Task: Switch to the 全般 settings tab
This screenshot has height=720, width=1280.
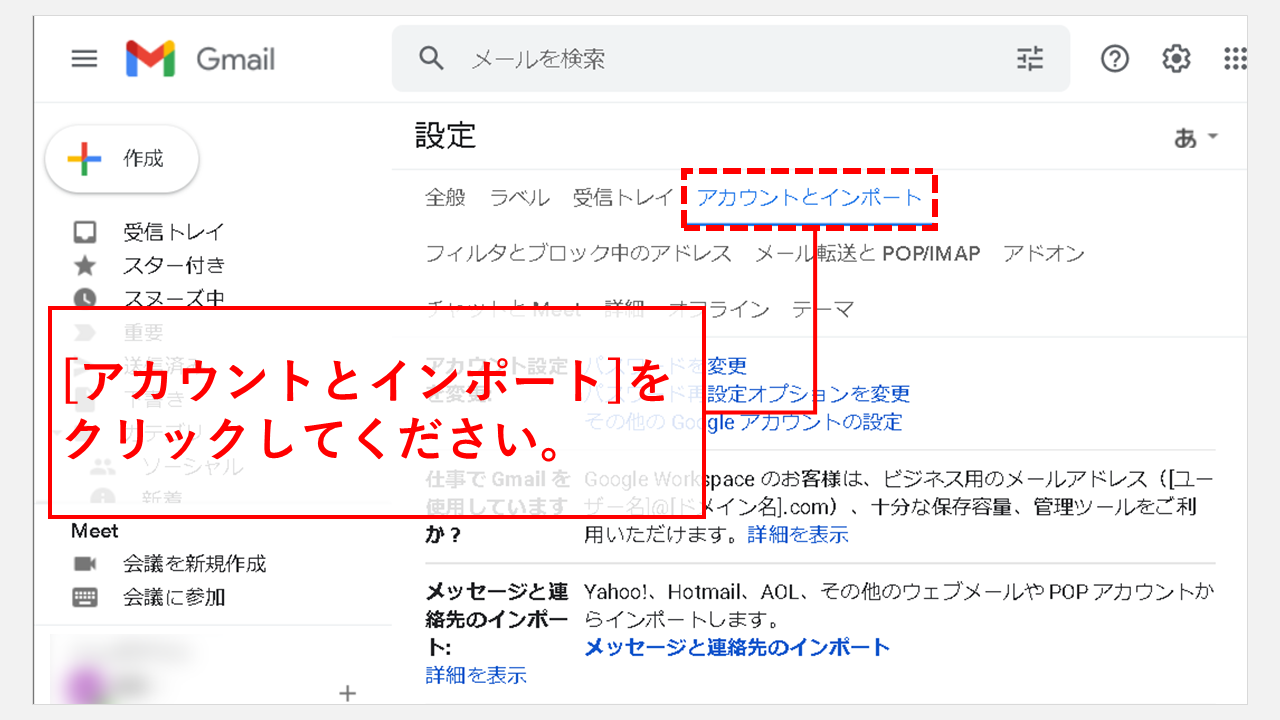Action: pyautogui.click(x=446, y=198)
